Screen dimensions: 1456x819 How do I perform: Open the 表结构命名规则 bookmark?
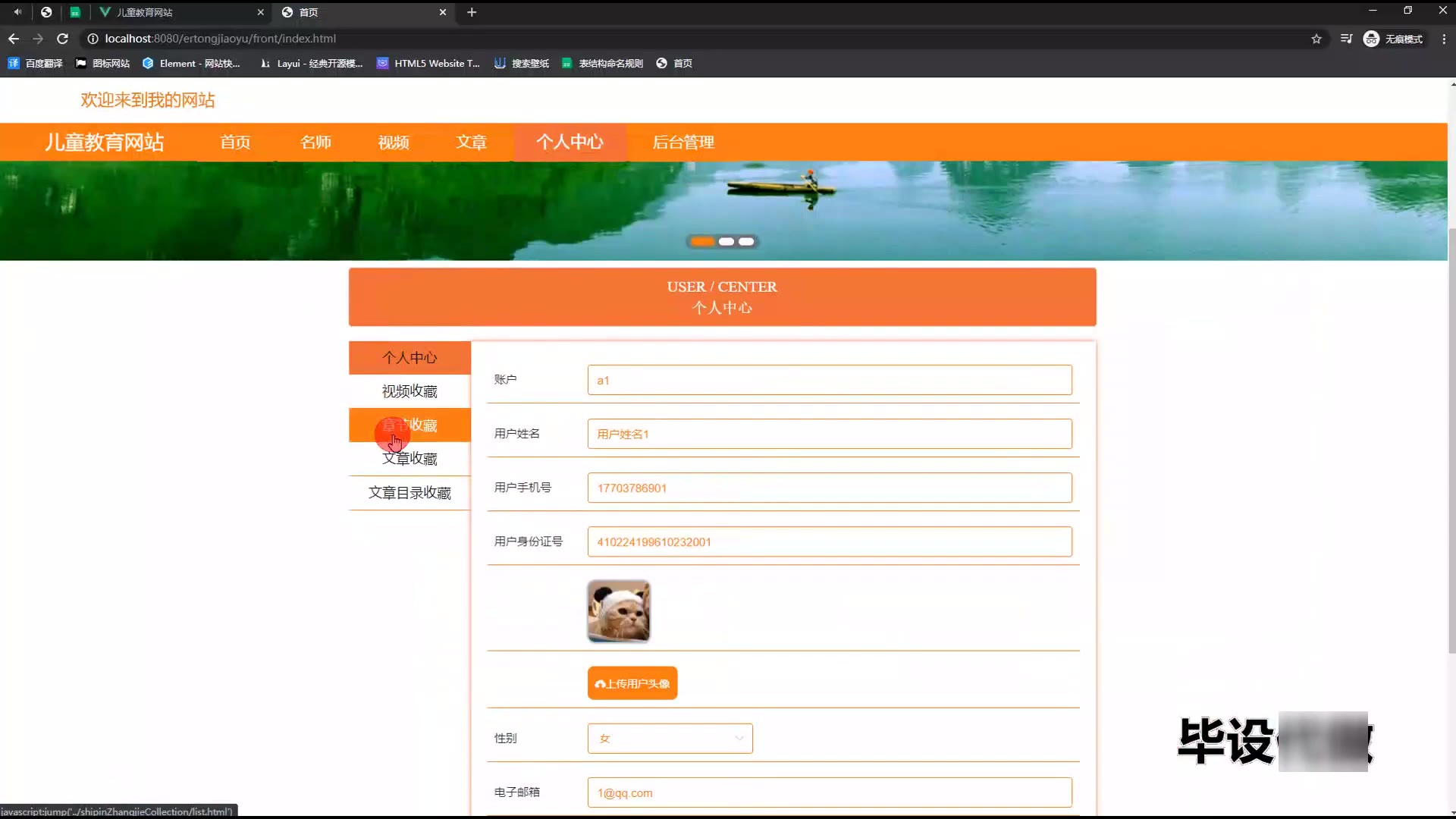603,64
